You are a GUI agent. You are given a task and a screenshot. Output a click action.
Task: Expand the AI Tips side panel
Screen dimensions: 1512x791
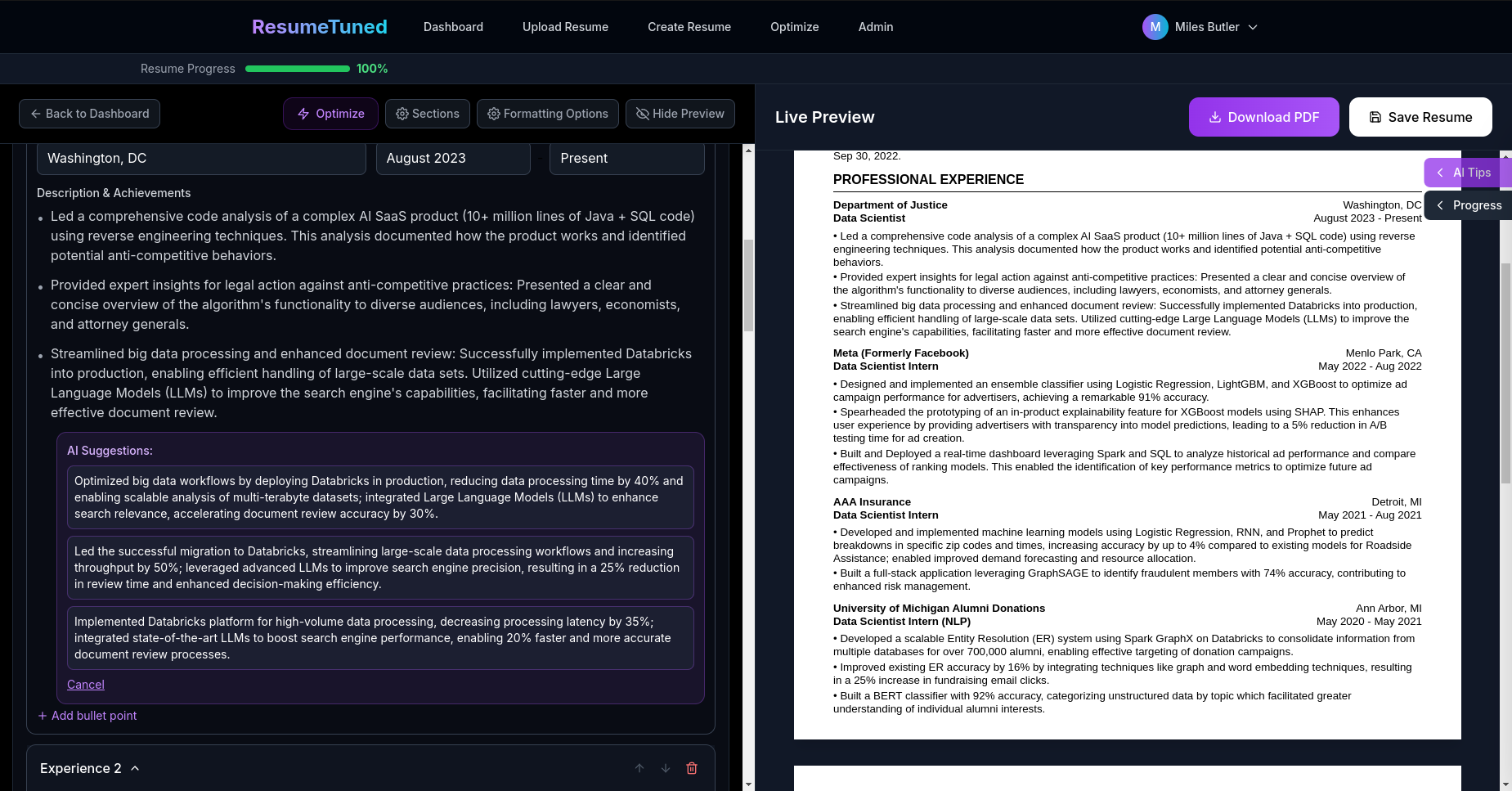(x=1467, y=173)
